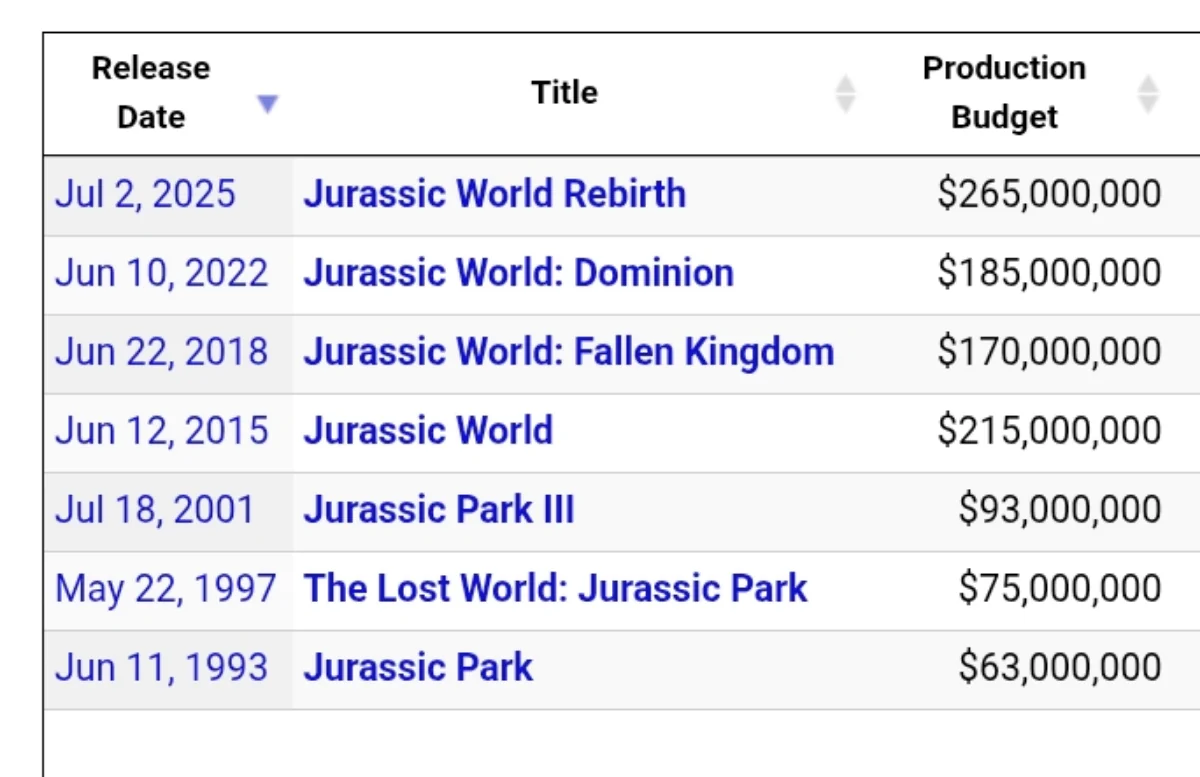Expand sorting options on the Title header

846,92
